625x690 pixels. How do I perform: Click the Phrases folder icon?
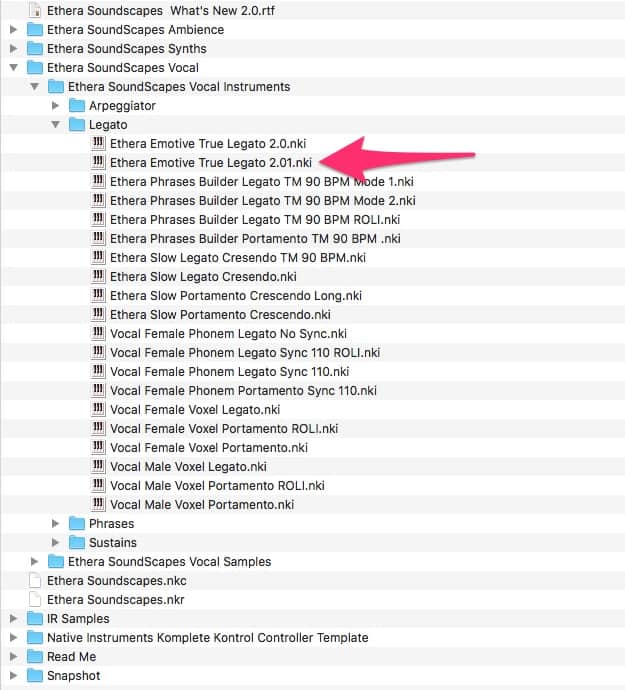point(77,524)
